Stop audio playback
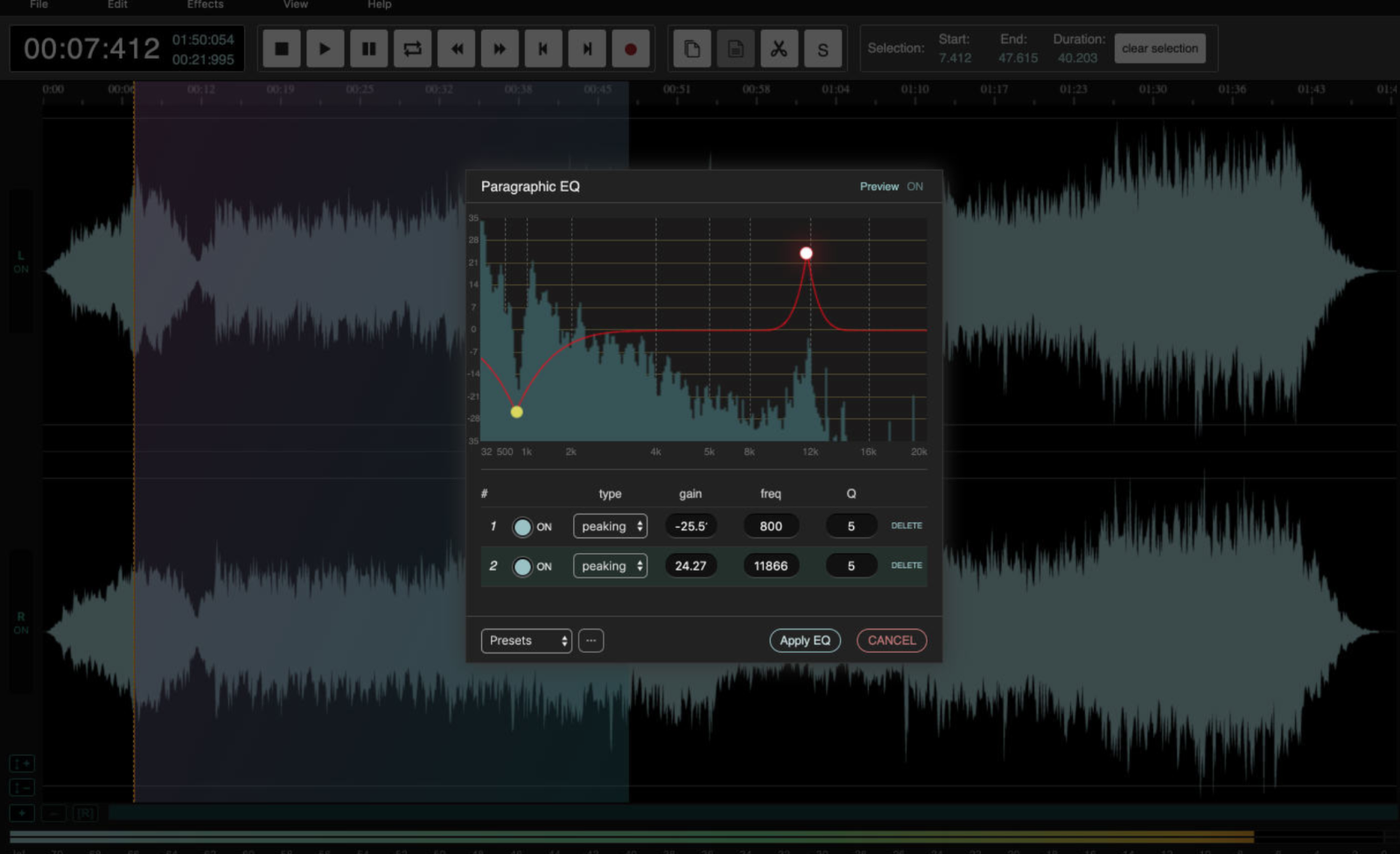The width and height of the screenshot is (1400, 854). [x=281, y=48]
